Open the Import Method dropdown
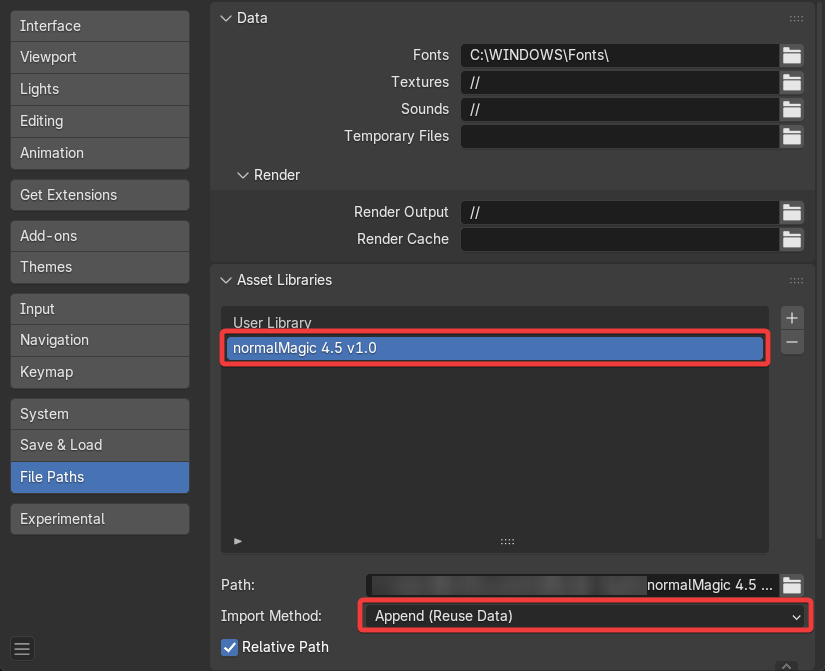This screenshot has height=671, width=825. [x=586, y=616]
